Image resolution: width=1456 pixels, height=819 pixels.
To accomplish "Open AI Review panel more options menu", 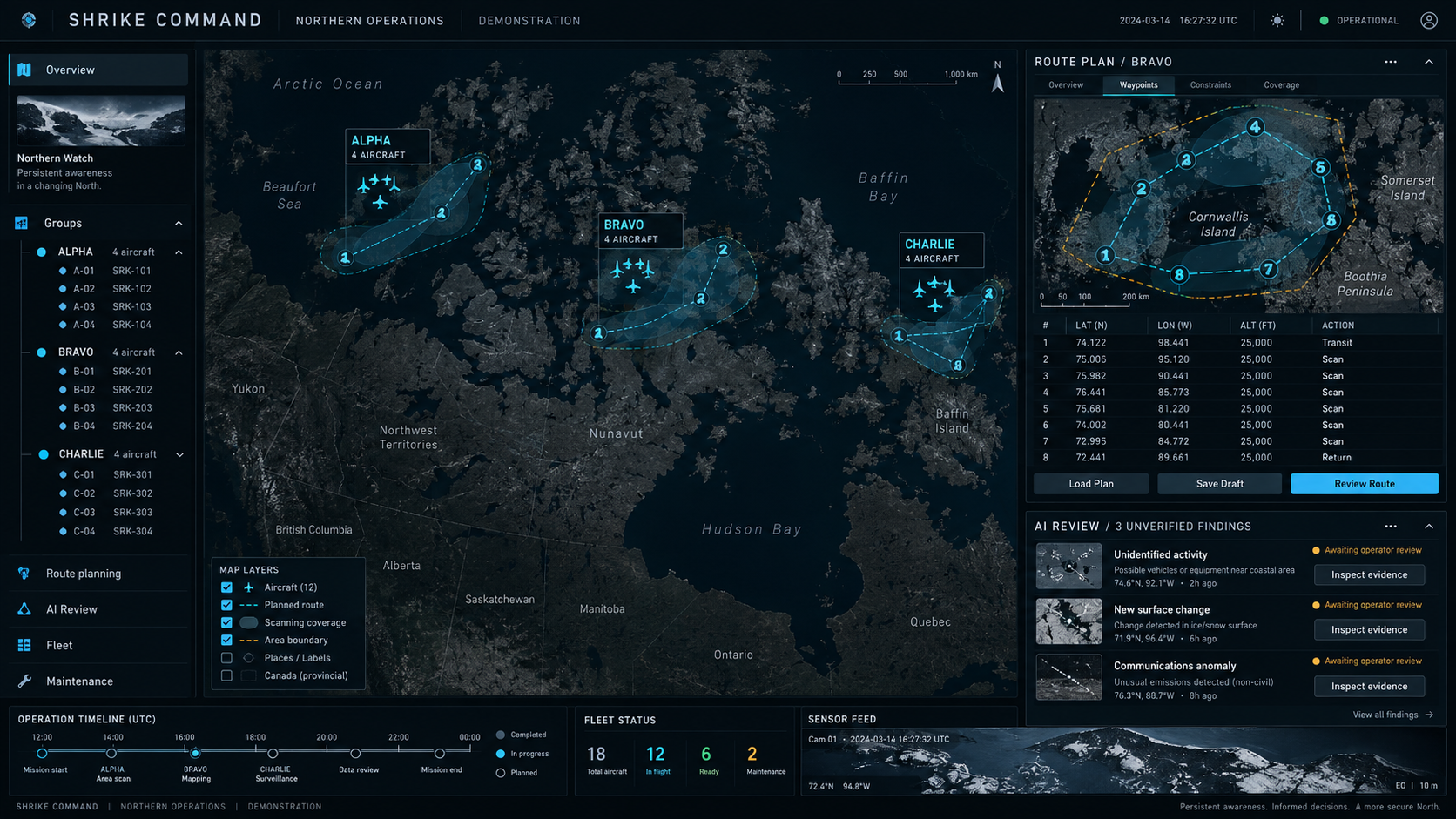I will 1391,527.
